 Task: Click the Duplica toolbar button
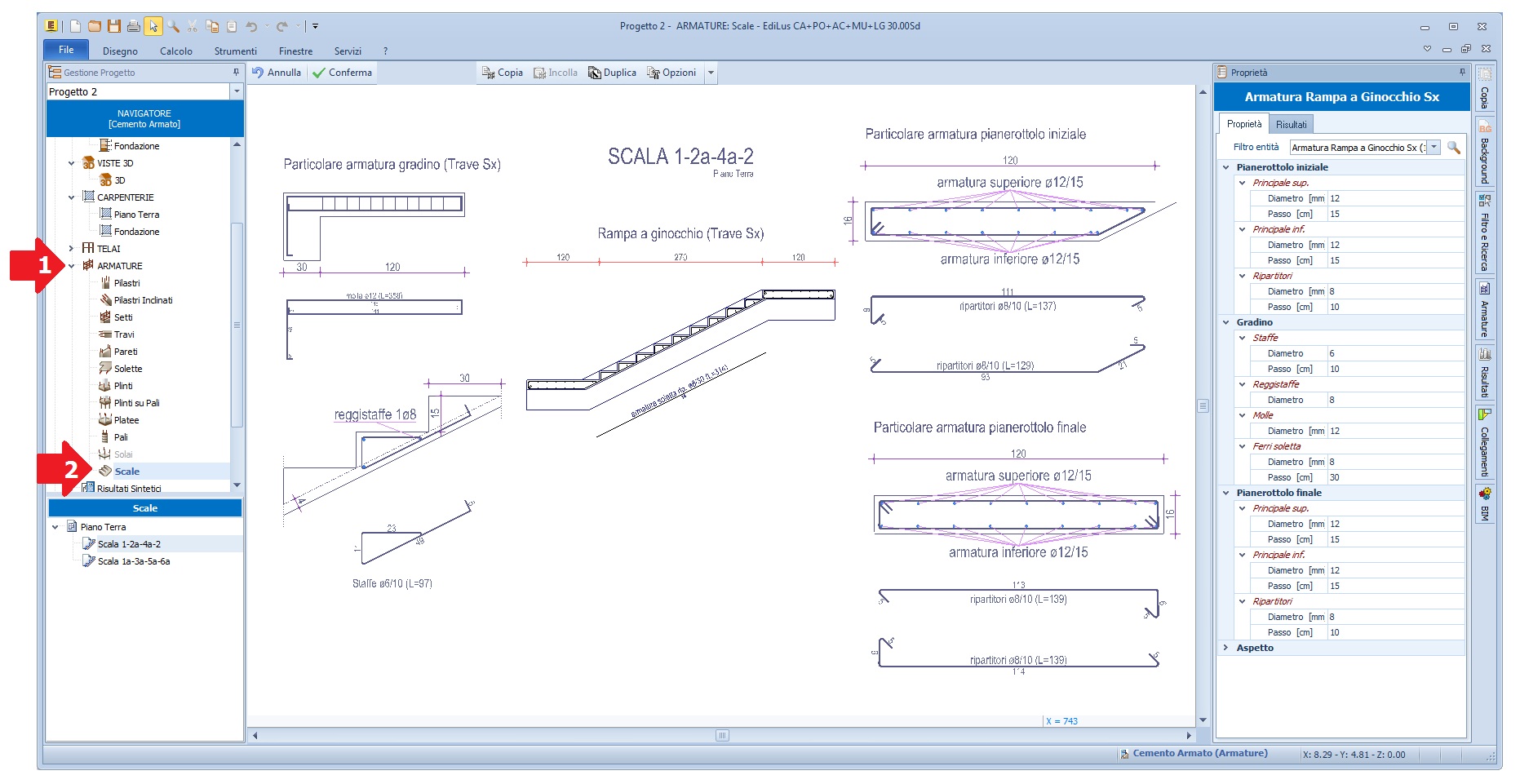pyautogui.click(x=612, y=73)
